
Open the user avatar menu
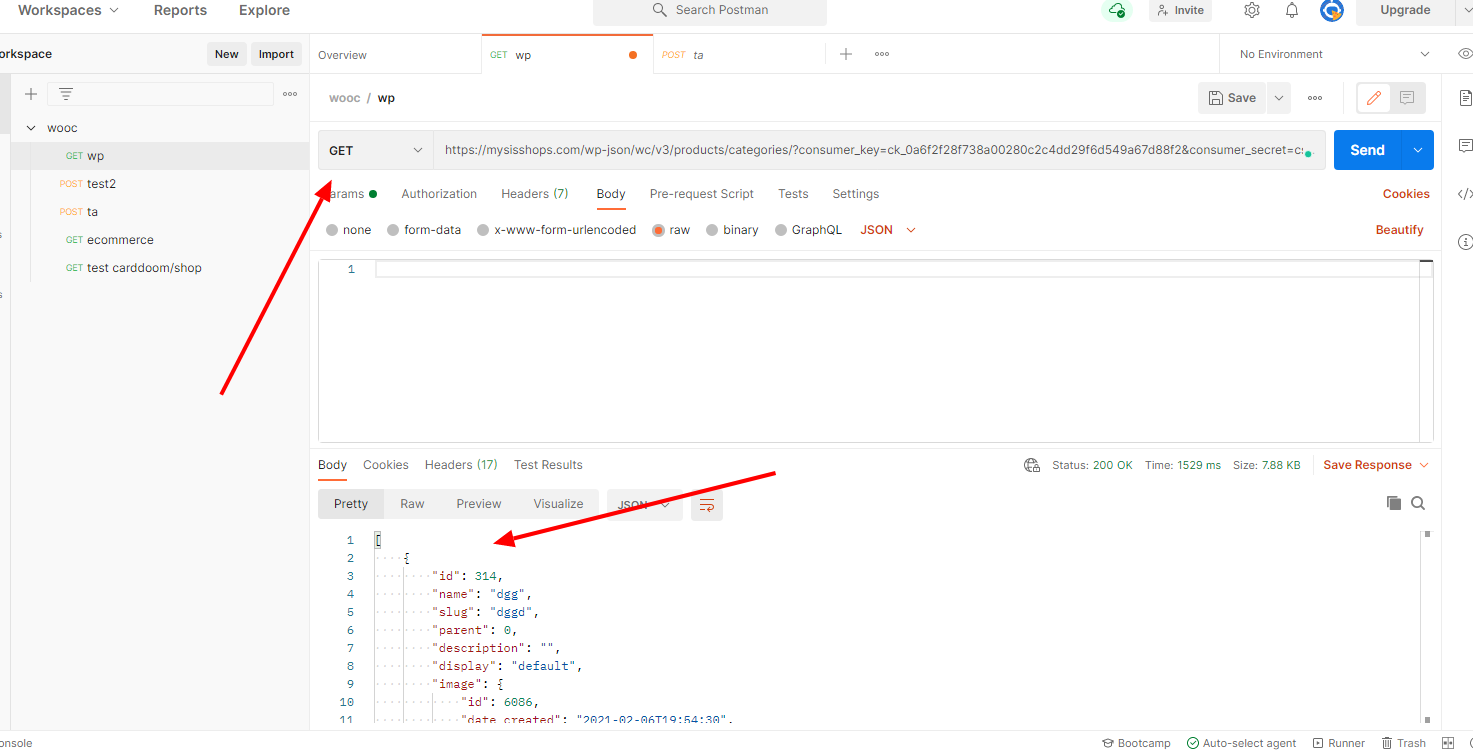1332,10
